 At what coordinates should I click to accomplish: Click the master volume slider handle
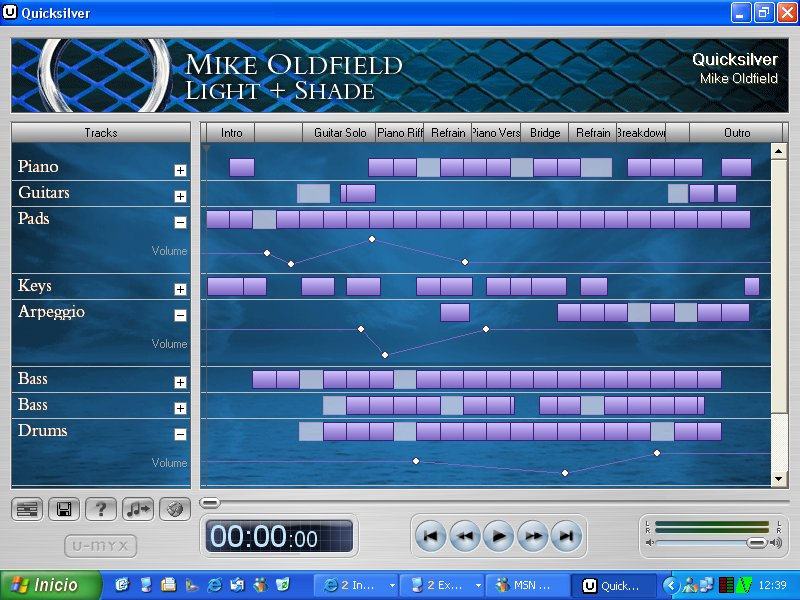click(x=756, y=542)
